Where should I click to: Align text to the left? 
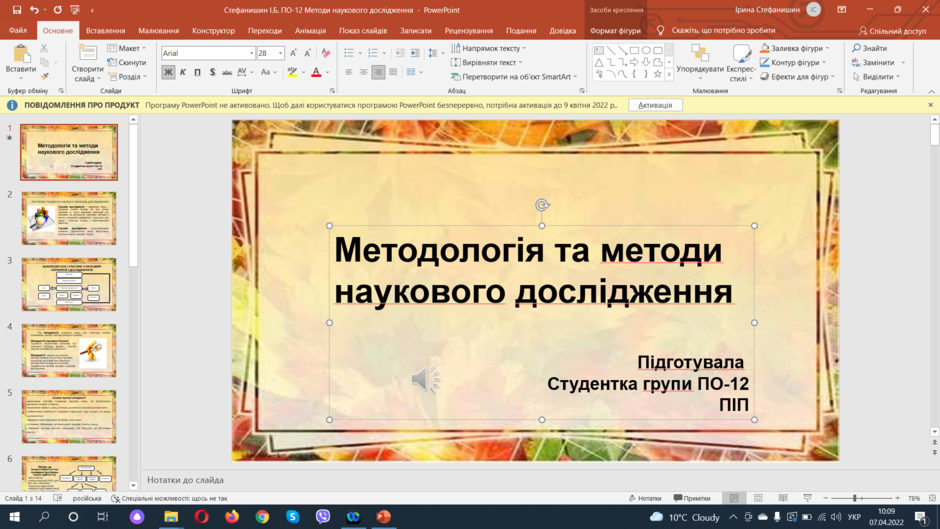pos(349,72)
